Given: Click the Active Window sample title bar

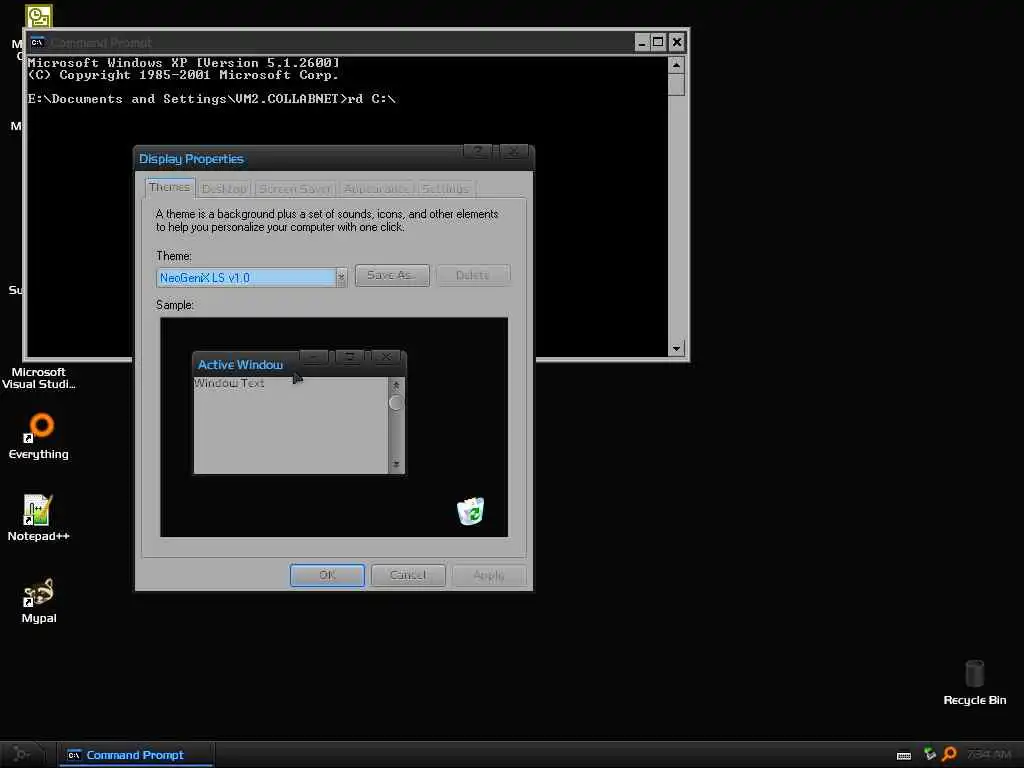Looking at the screenshot, I should click(300, 363).
